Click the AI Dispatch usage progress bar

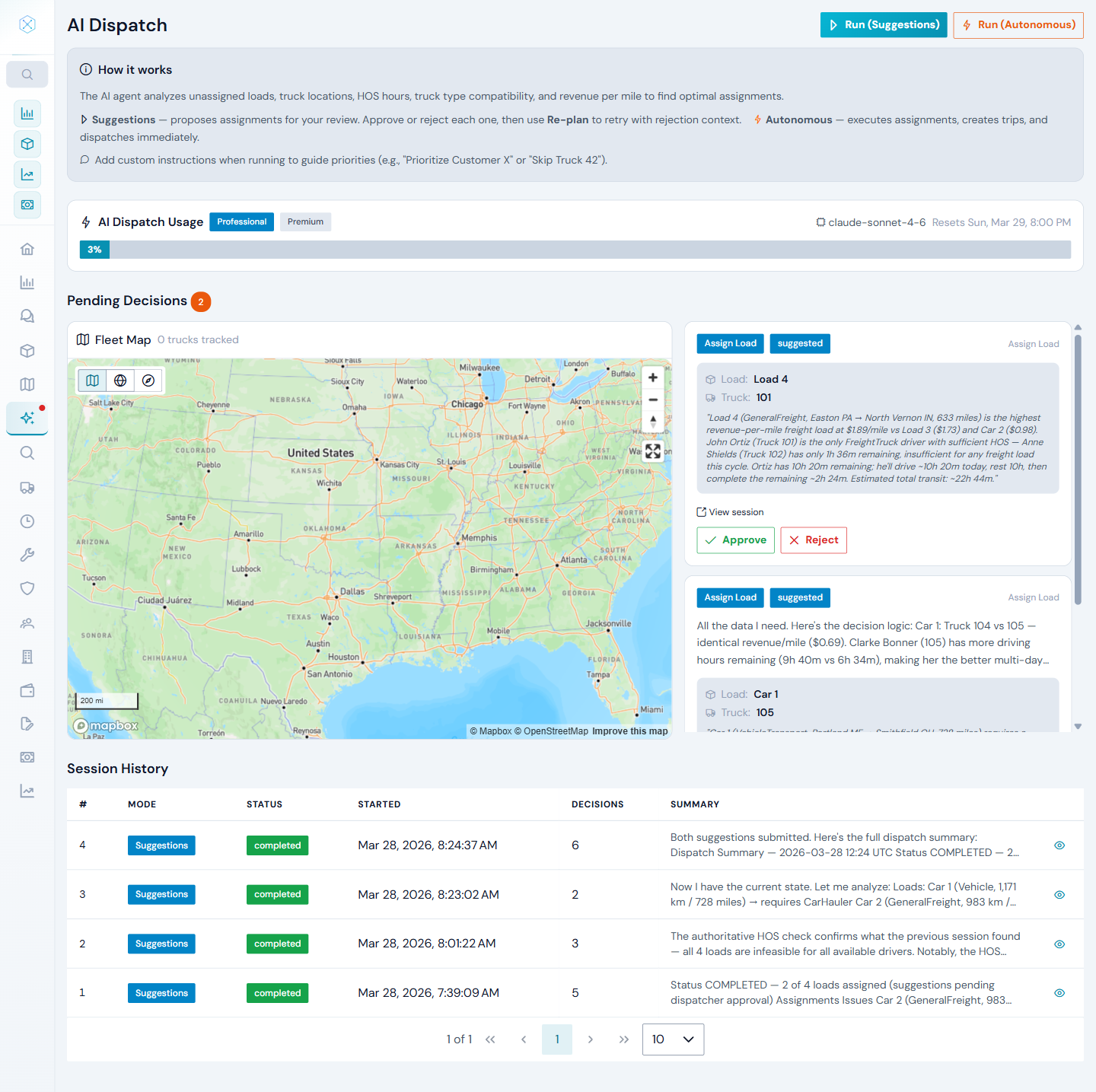(x=575, y=250)
